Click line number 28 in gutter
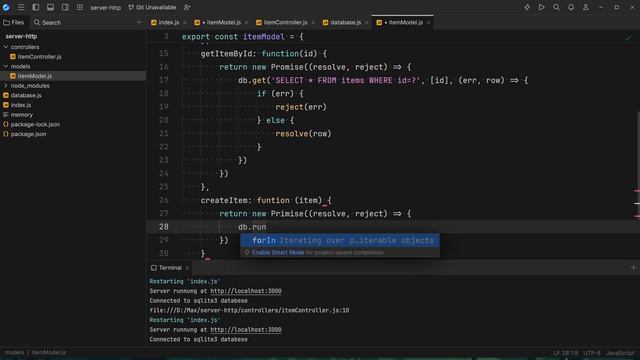Image resolution: width=640 pixels, height=360 pixels. (164, 227)
